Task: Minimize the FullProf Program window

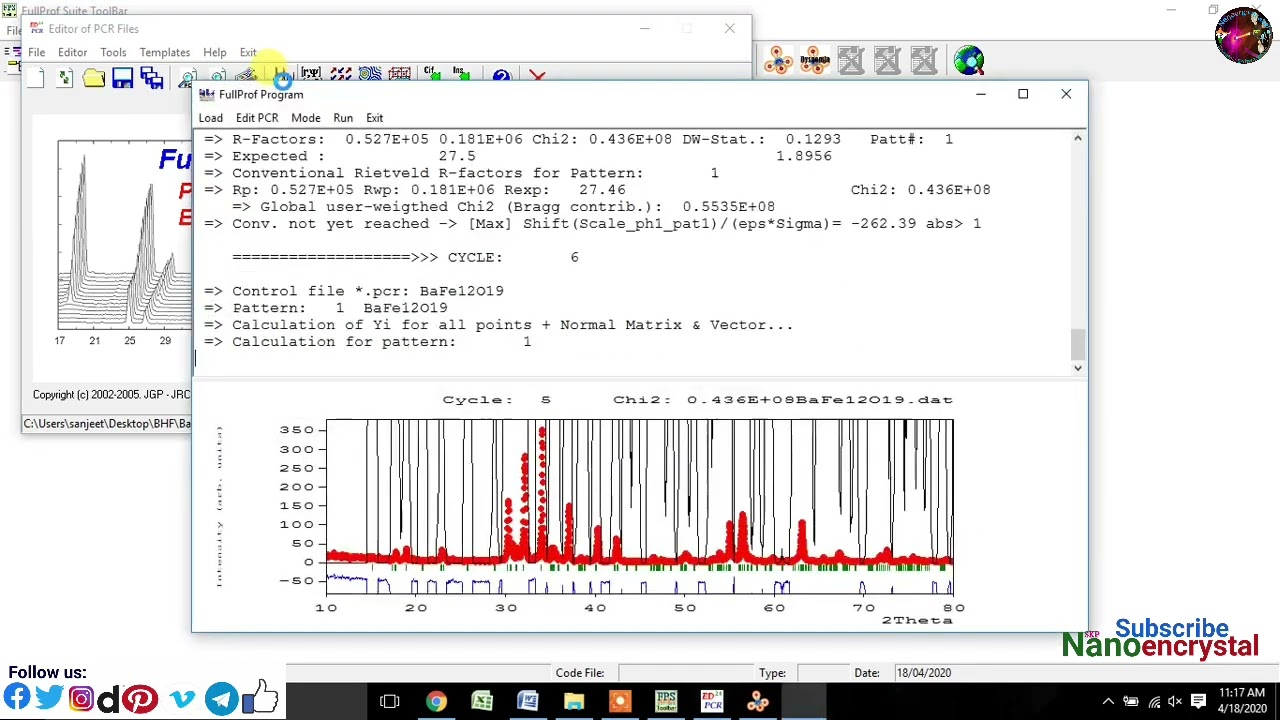Action: [981, 94]
